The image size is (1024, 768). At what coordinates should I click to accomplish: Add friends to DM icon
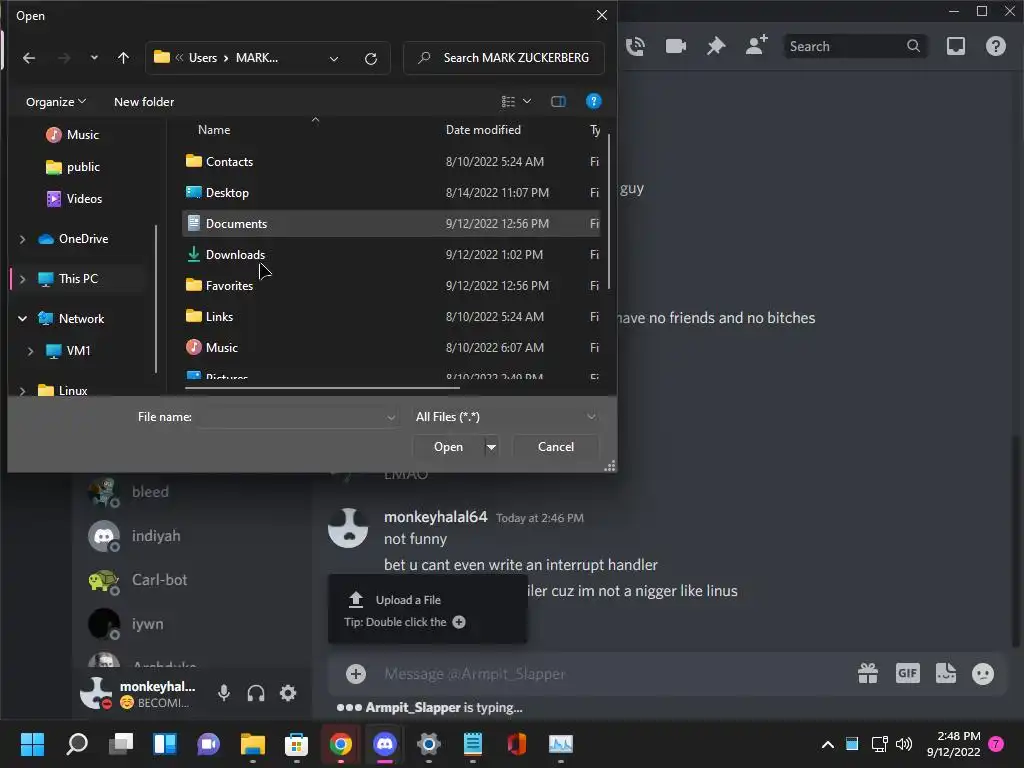(756, 46)
